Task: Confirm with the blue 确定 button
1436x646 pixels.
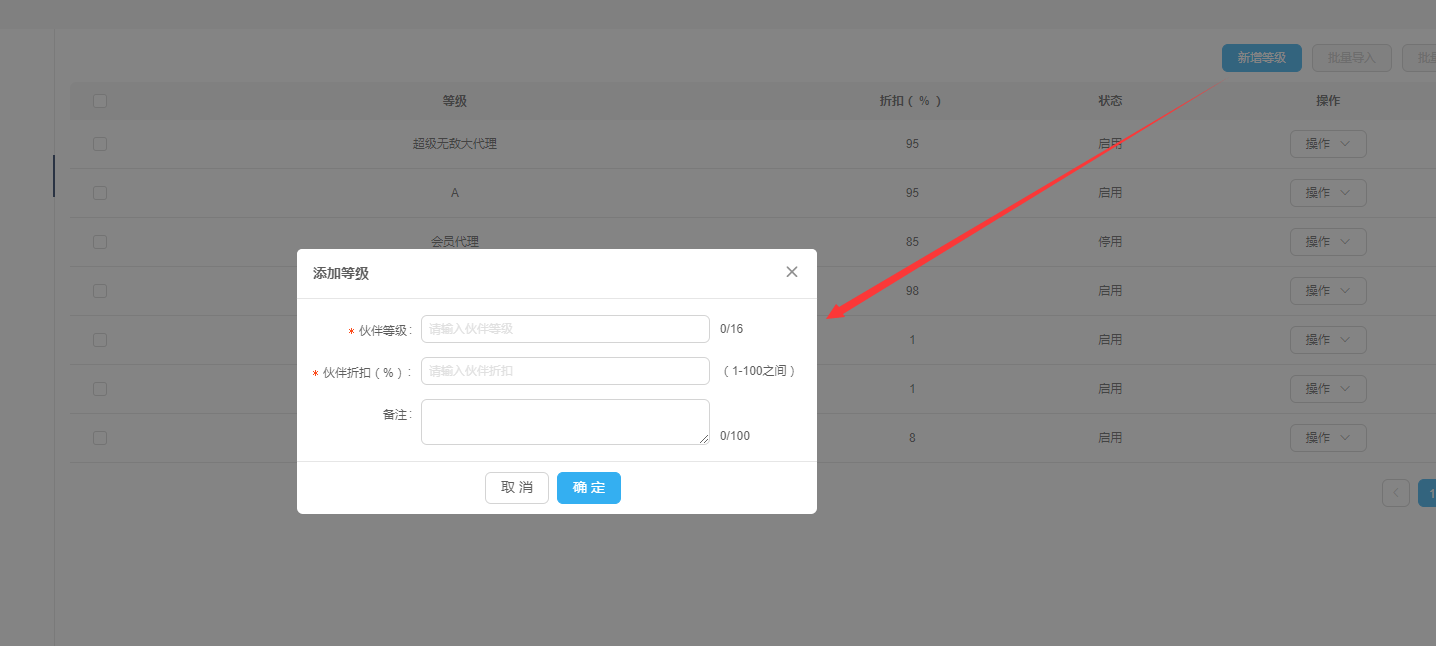Action: pyautogui.click(x=588, y=488)
